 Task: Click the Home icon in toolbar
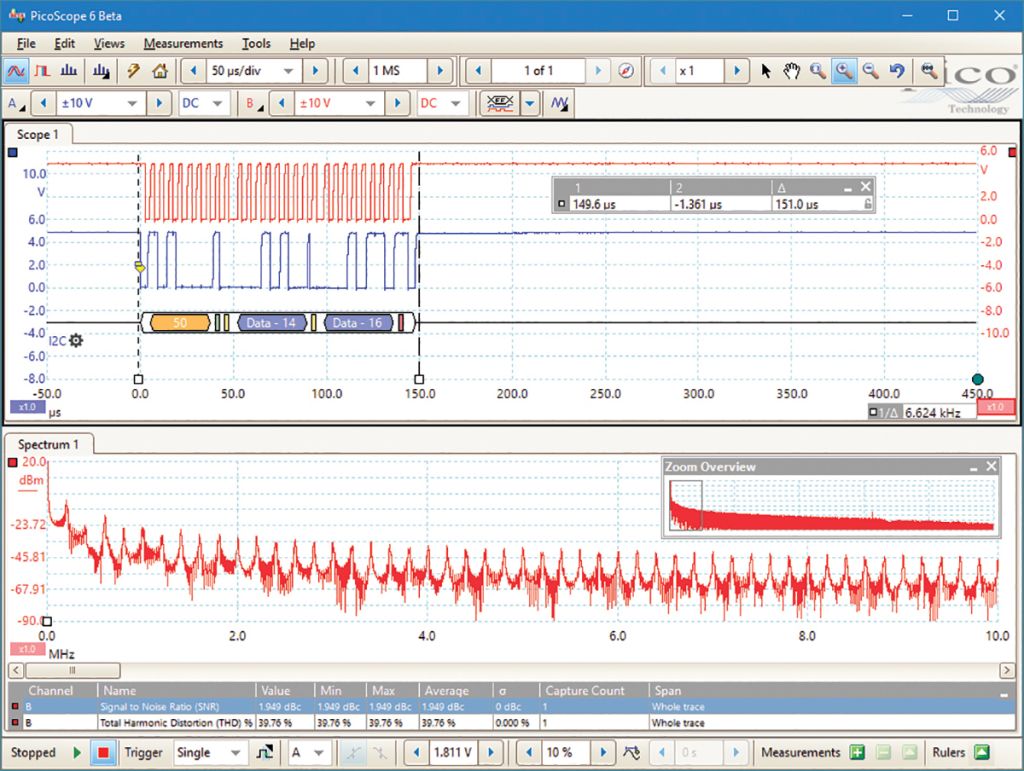point(158,71)
